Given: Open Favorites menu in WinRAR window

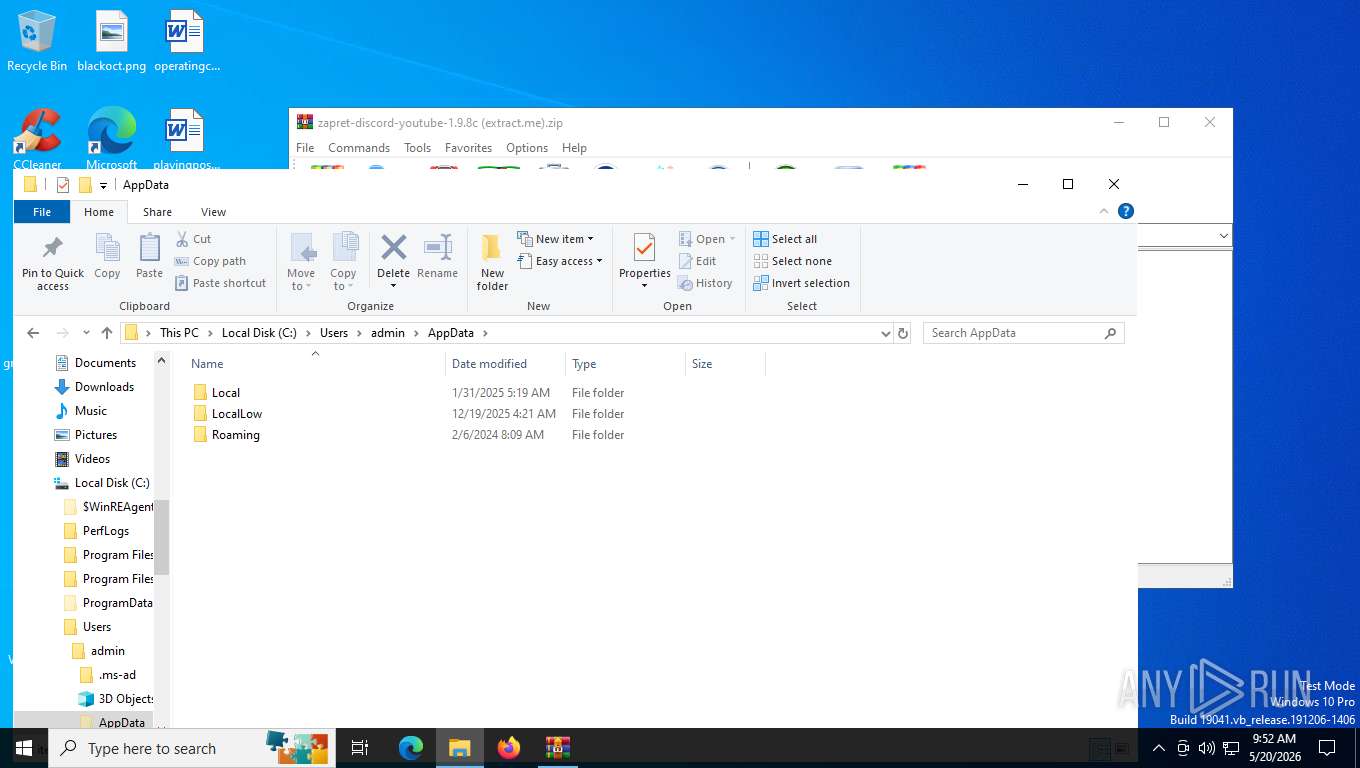Looking at the screenshot, I should point(468,148).
